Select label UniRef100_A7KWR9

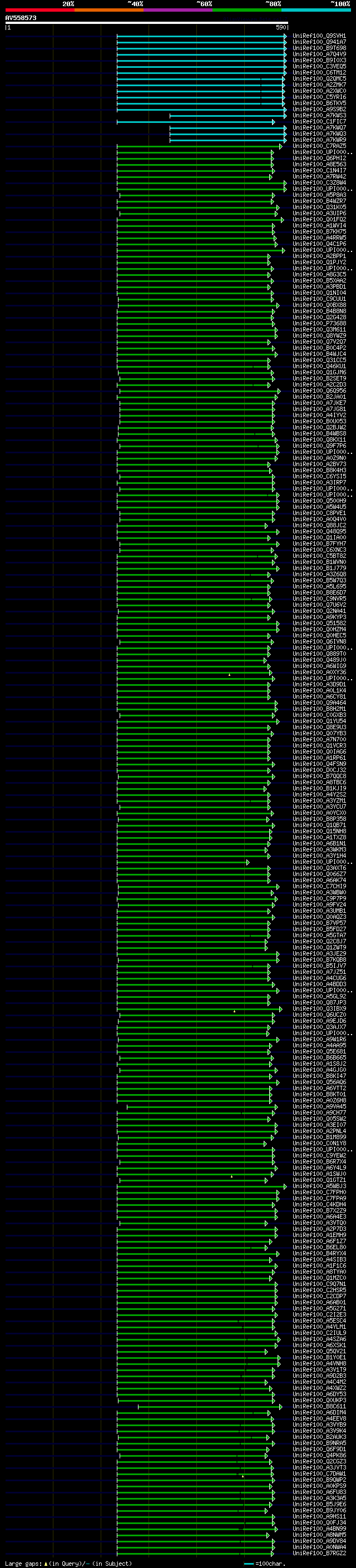pos(319,140)
